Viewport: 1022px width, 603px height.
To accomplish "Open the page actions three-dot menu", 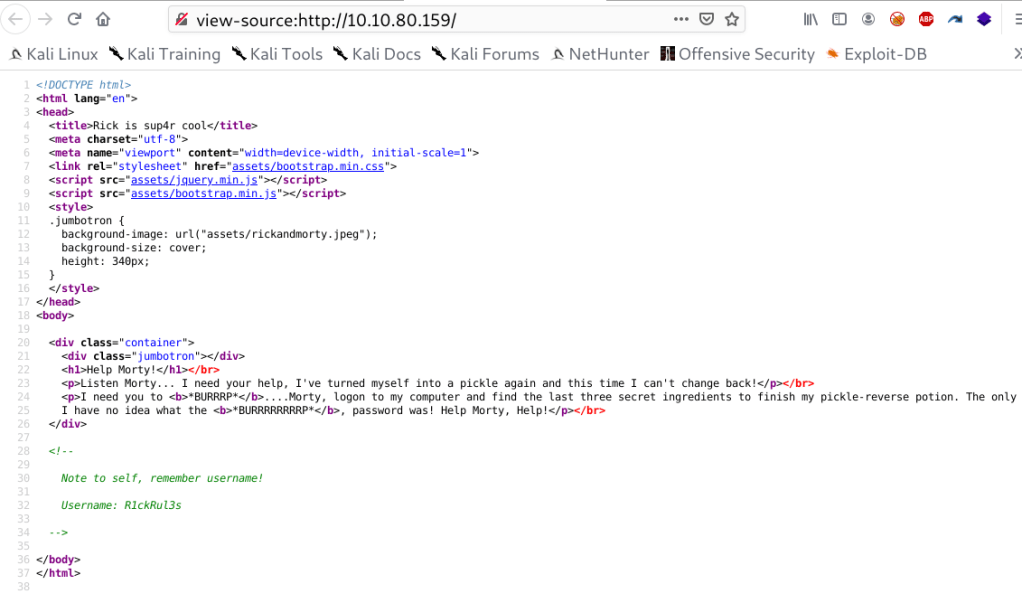I will pos(680,19).
